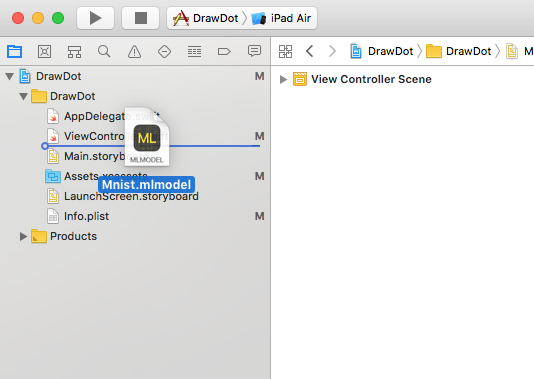The image size is (534, 379).
Task: Select the DrawDot scheme in toolbar
Action: click(205, 18)
